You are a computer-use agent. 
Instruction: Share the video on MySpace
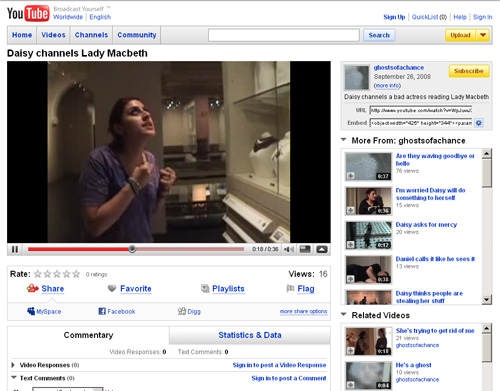click(44, 311)
